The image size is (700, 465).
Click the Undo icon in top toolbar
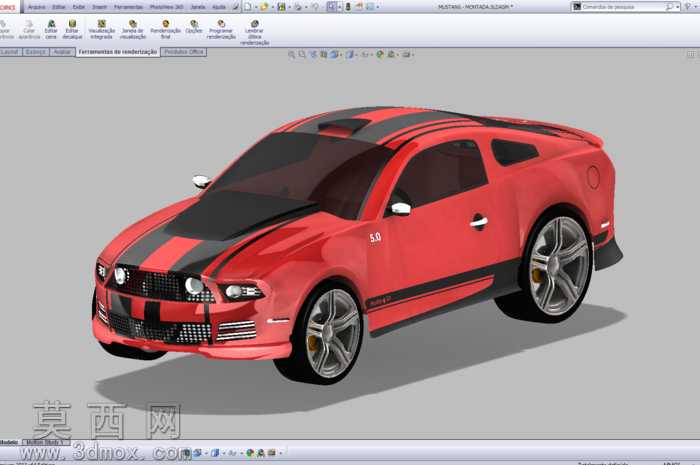(x=315, y=7)
